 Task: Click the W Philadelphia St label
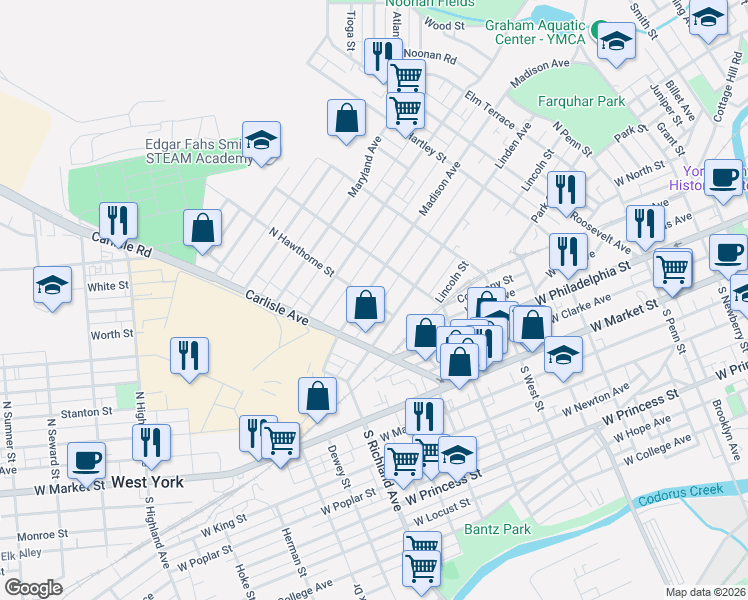pyautogui.click(x=582, y=283)
